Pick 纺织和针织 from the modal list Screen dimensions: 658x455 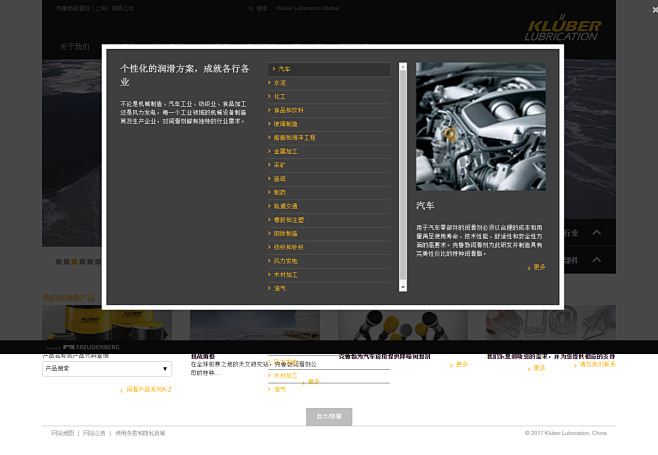329,248
